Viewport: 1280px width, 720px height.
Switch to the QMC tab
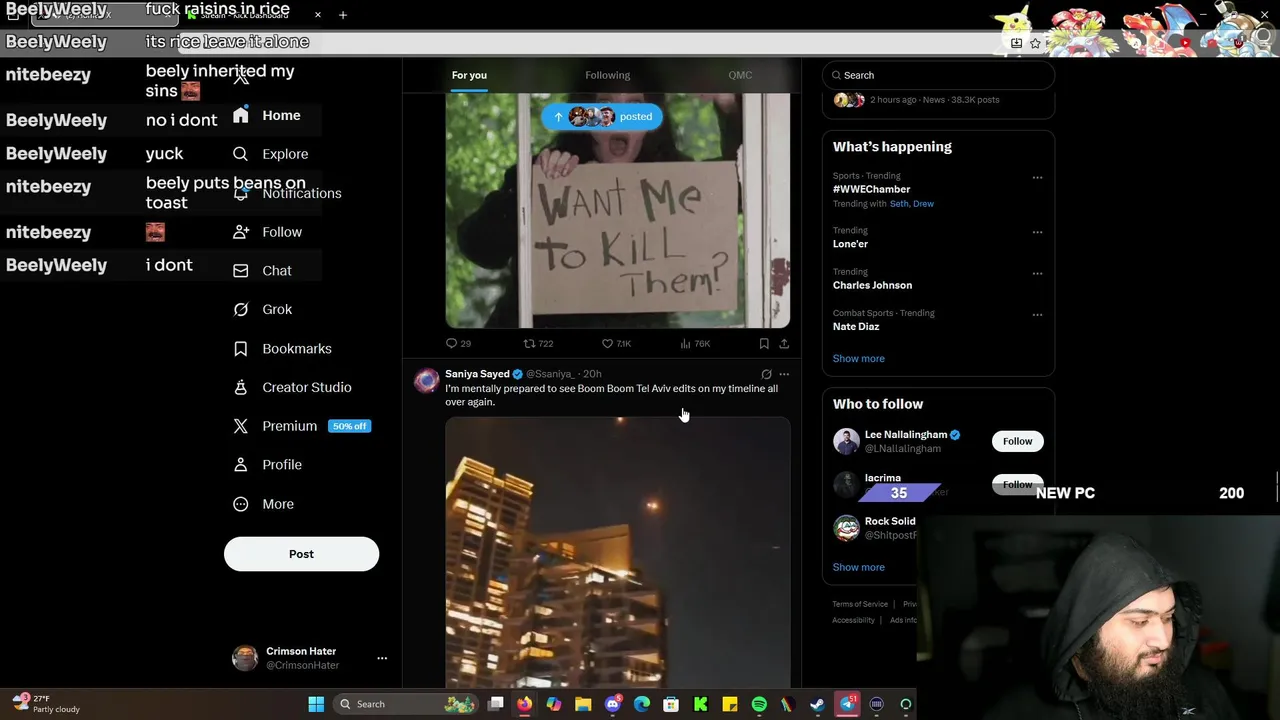coord(740,75)
